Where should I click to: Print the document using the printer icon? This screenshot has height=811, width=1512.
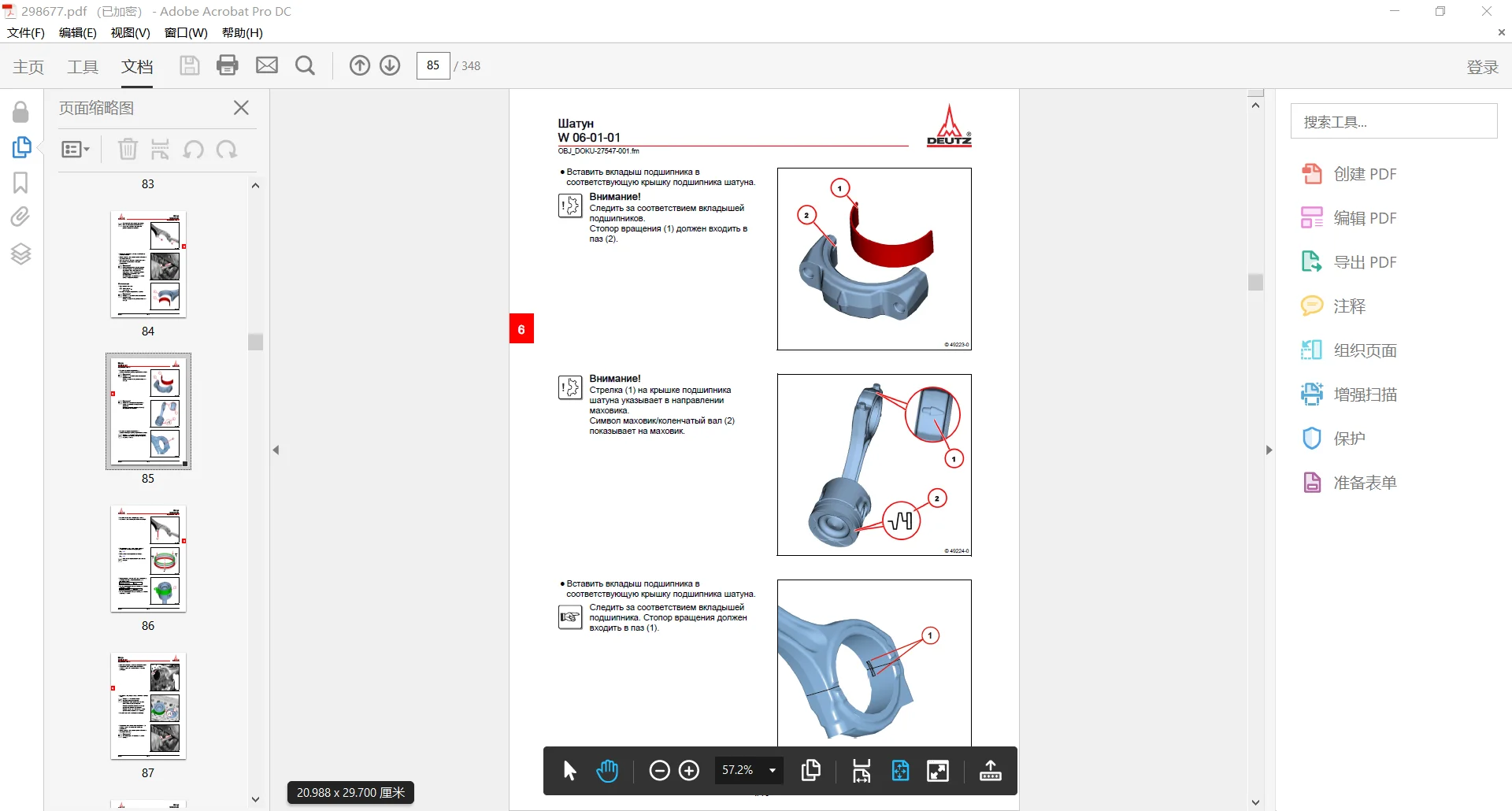pos(228,65)
